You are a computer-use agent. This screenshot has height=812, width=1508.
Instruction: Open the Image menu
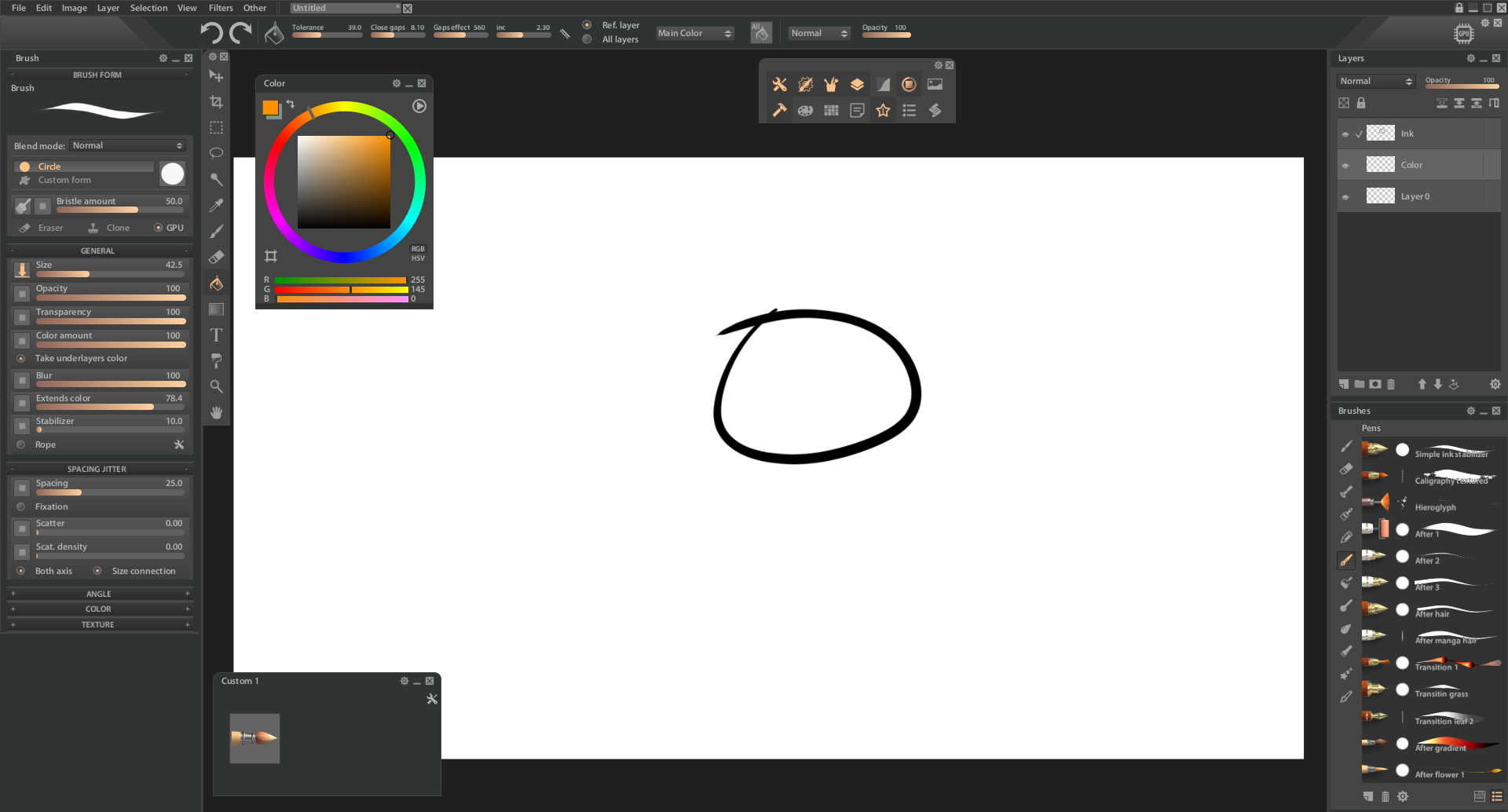pyautogui.click(x=75, y=8)
